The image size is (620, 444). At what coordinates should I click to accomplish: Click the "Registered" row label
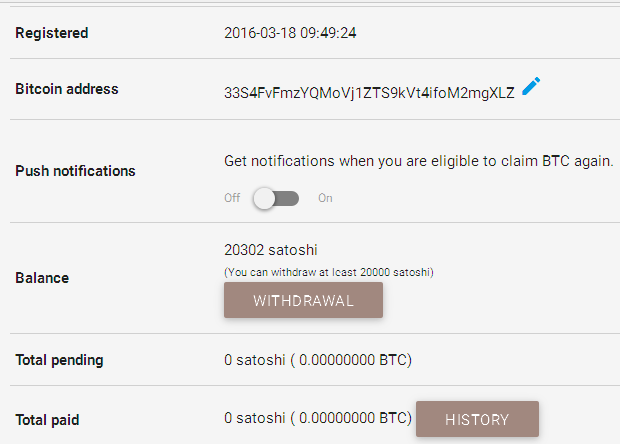(52, 33)
